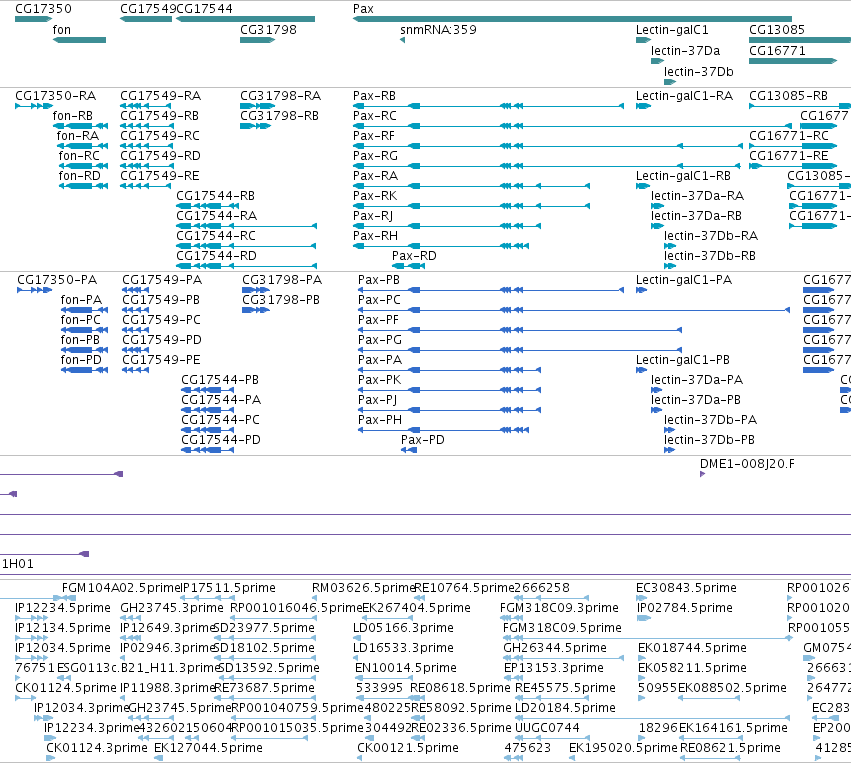Click the CG31798-RB transcript label

click(x=279, y=116)
